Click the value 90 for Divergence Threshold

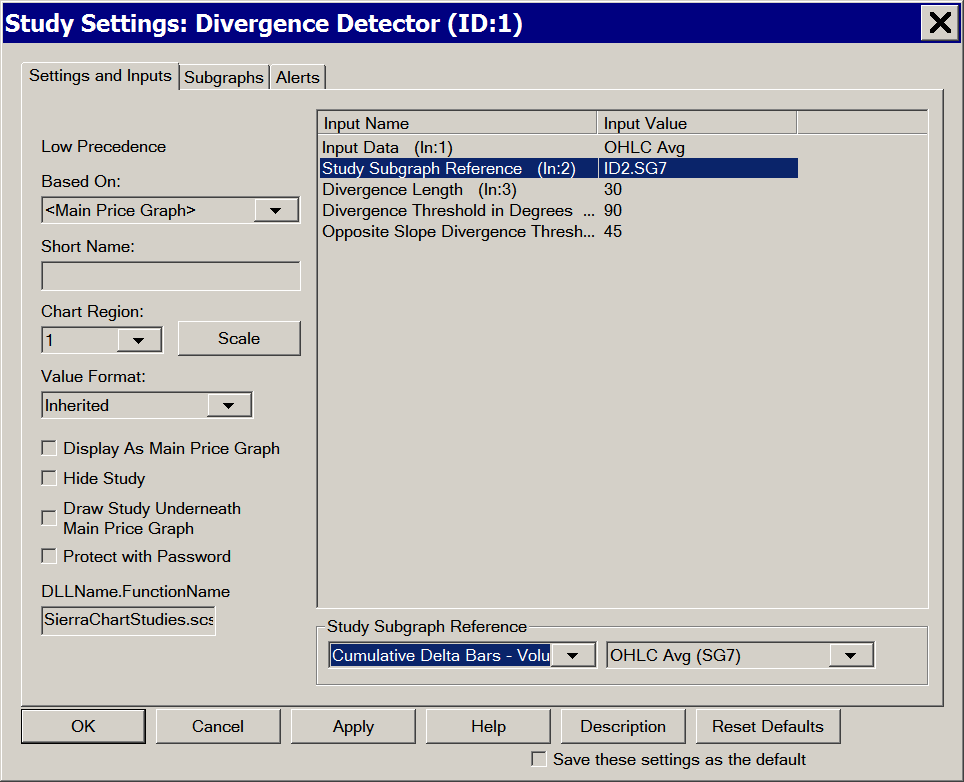click(x=613, y=210)
